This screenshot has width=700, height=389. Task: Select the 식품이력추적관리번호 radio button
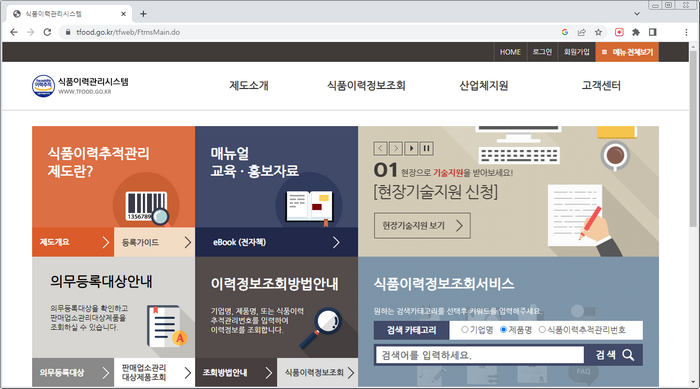click(x=542, y=330)
